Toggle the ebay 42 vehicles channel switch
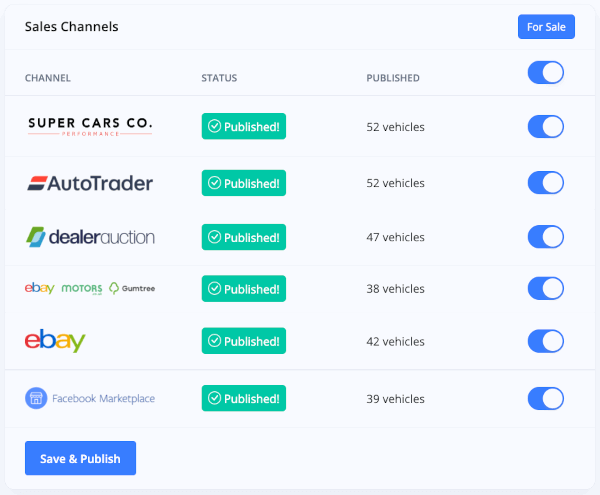This screenshot has width=600, height=495. [x=545, y=341]
